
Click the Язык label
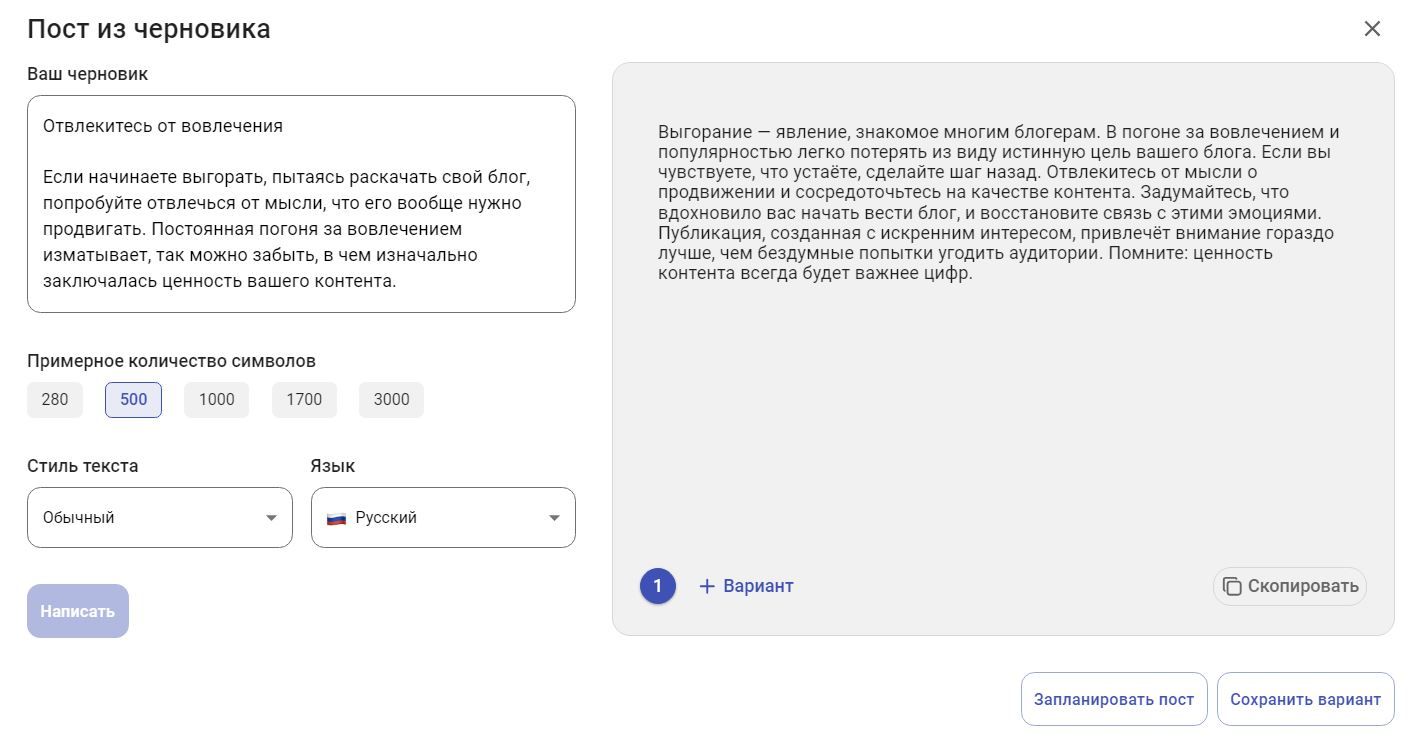click(x=333, y=466)
